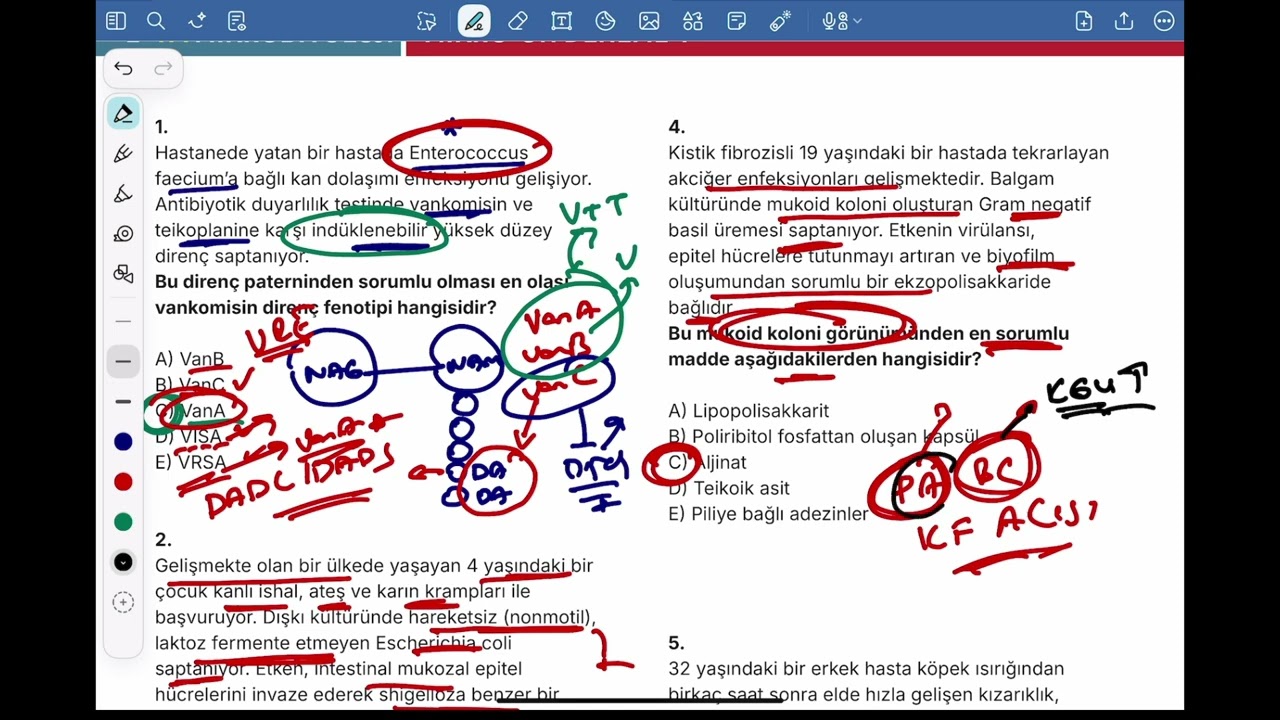
Task: Open the tape tool in side panel
Action: (x=123, y=233)
